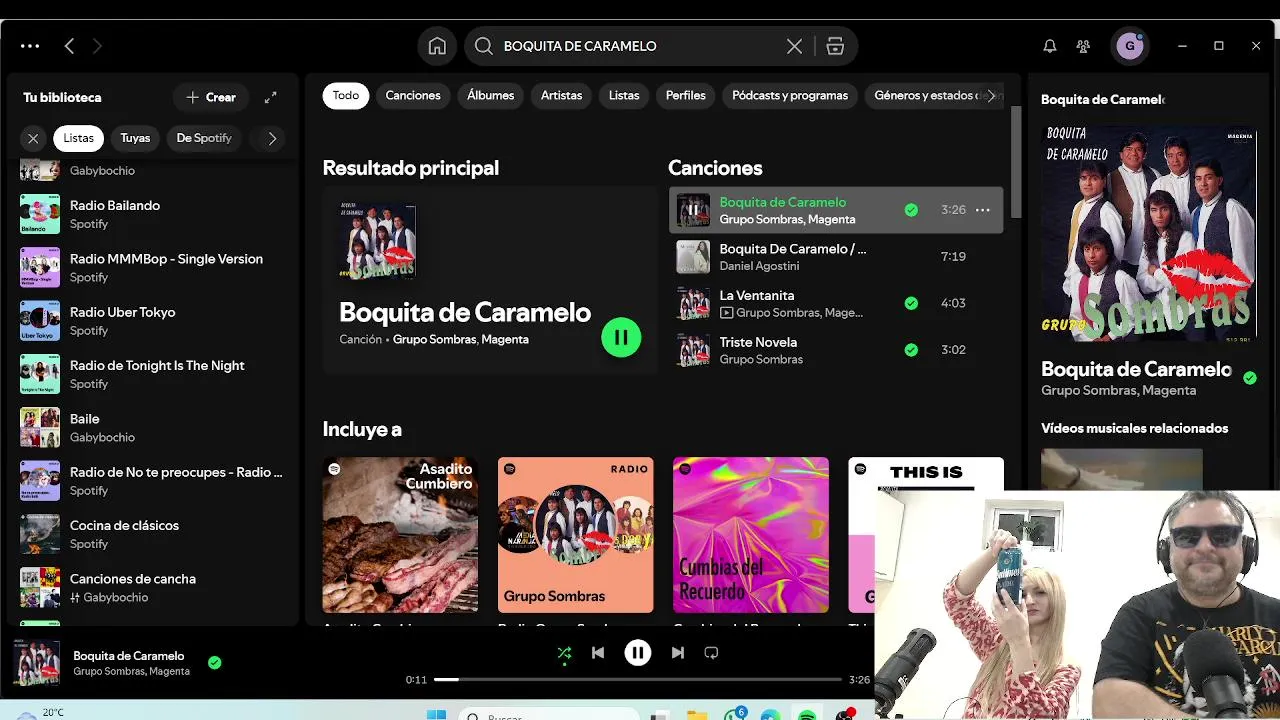This screenshot has height=720, width=1280.
Task: Toggle the De Spotify filter chip
Action: 204,138
